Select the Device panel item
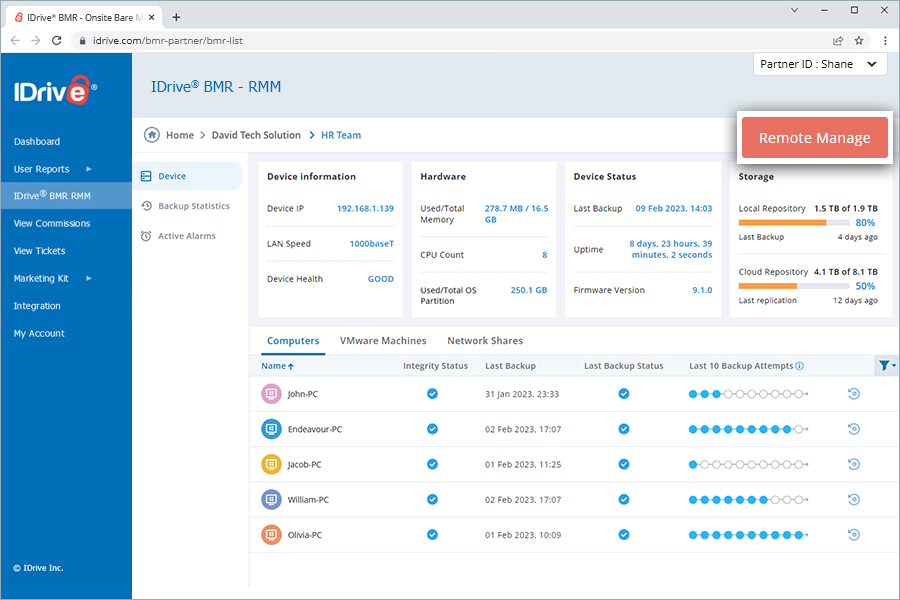Viewport: 900px width, 600px height. (x=189, y=176)
